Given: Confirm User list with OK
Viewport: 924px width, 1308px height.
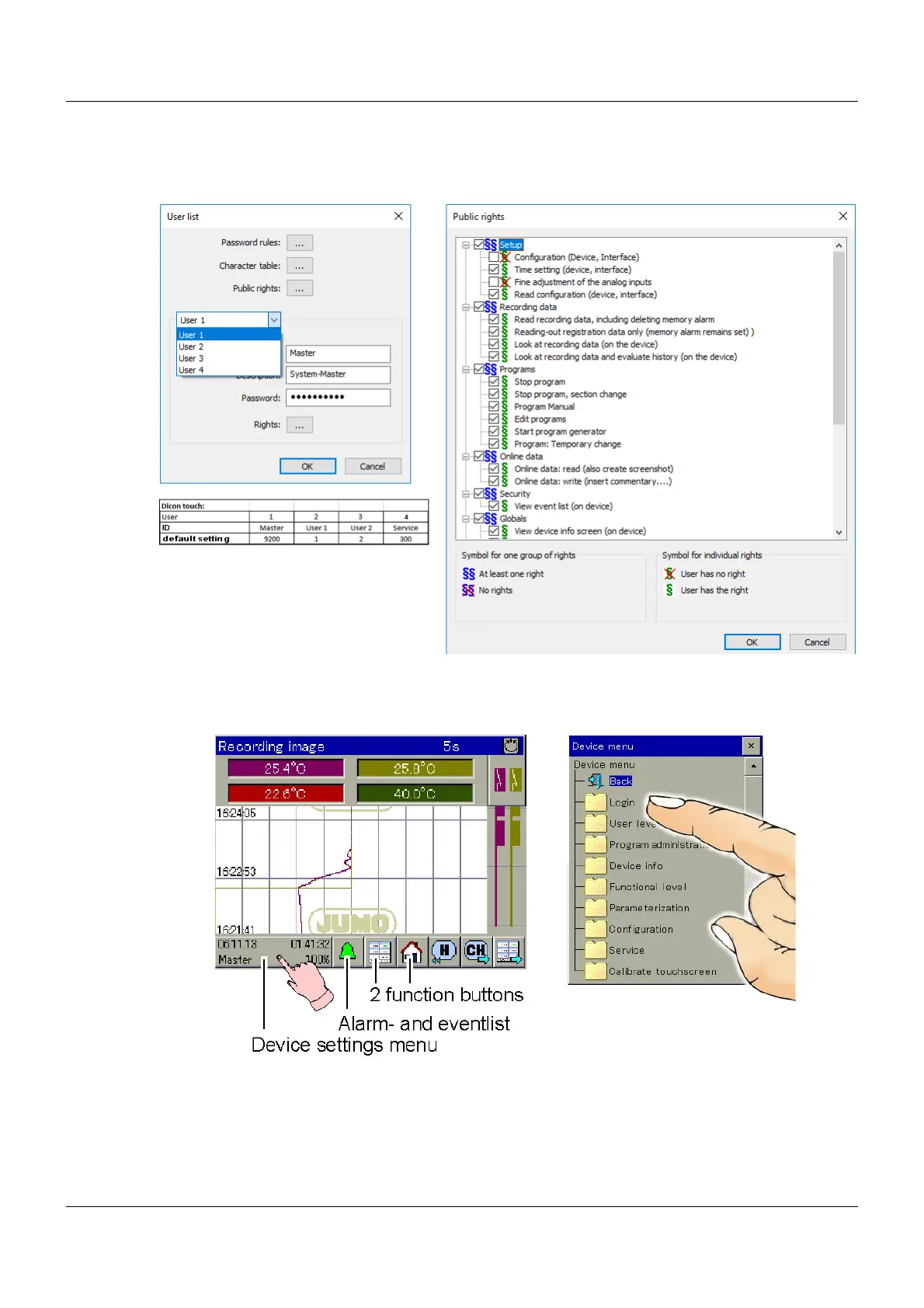Looking at the screenshot, I should 307,466.
